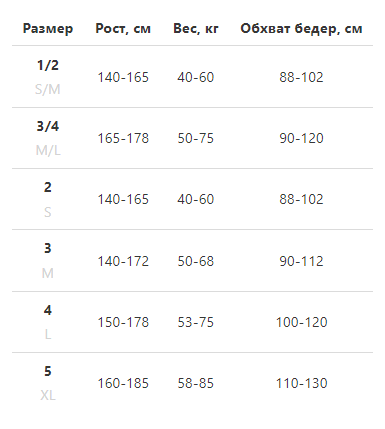The width and height of the screenshot is (385, 429).
Task: Click height value 150-178
Action: click(x=123, y=322)
